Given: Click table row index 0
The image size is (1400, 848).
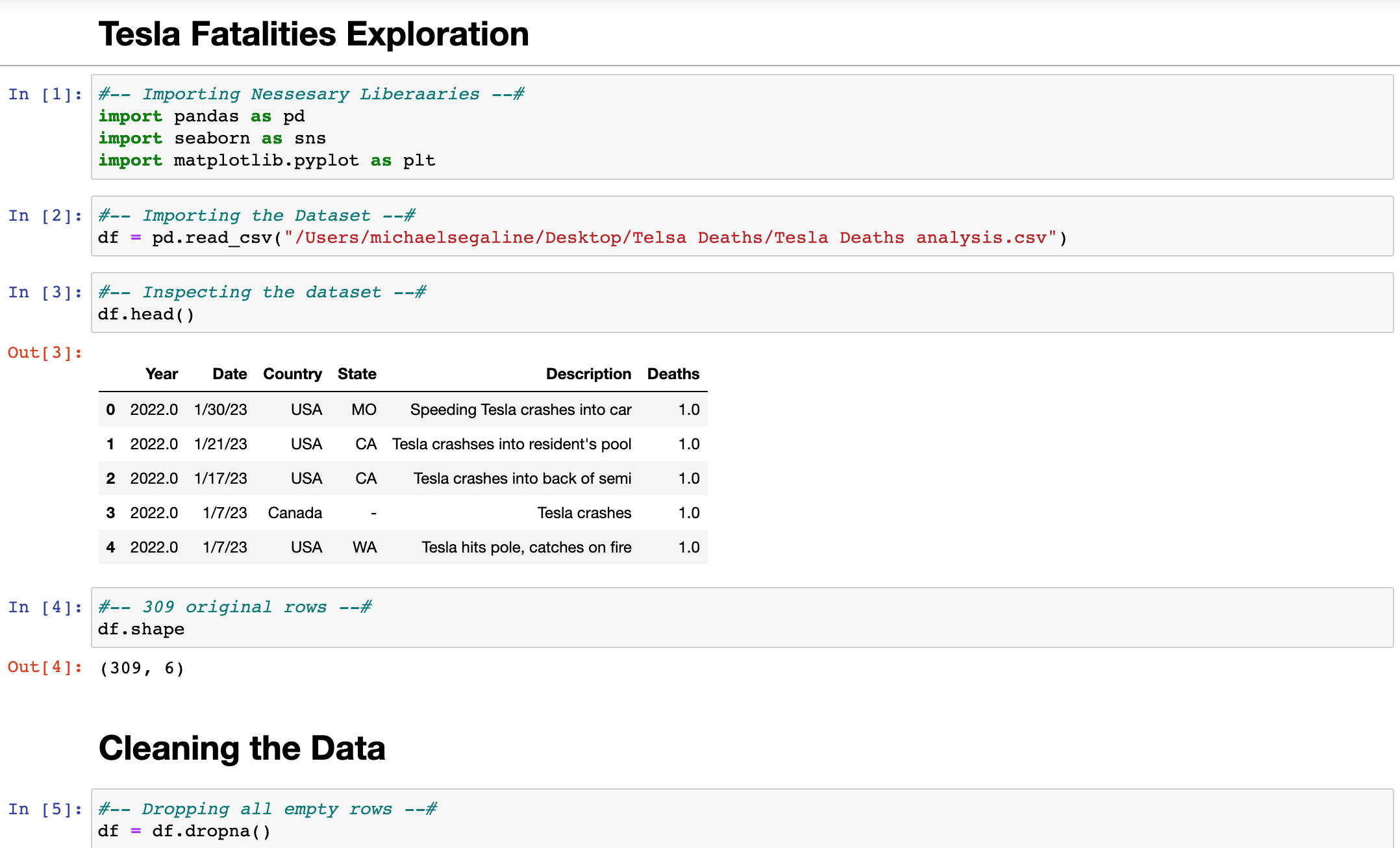Looking at the screenshot, I should pos(110,410).
